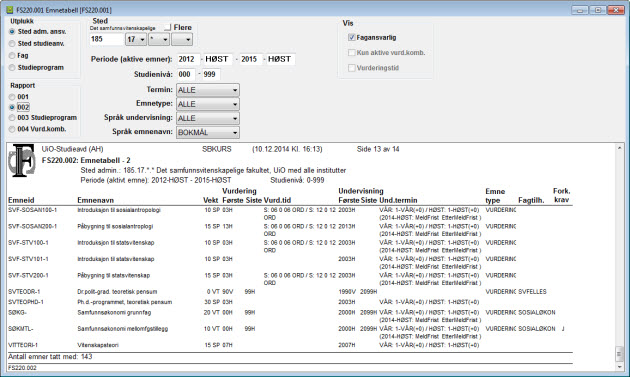Screen dimensions: 630x377
Task: Click the Emneid column header
Action: point(21,200)
